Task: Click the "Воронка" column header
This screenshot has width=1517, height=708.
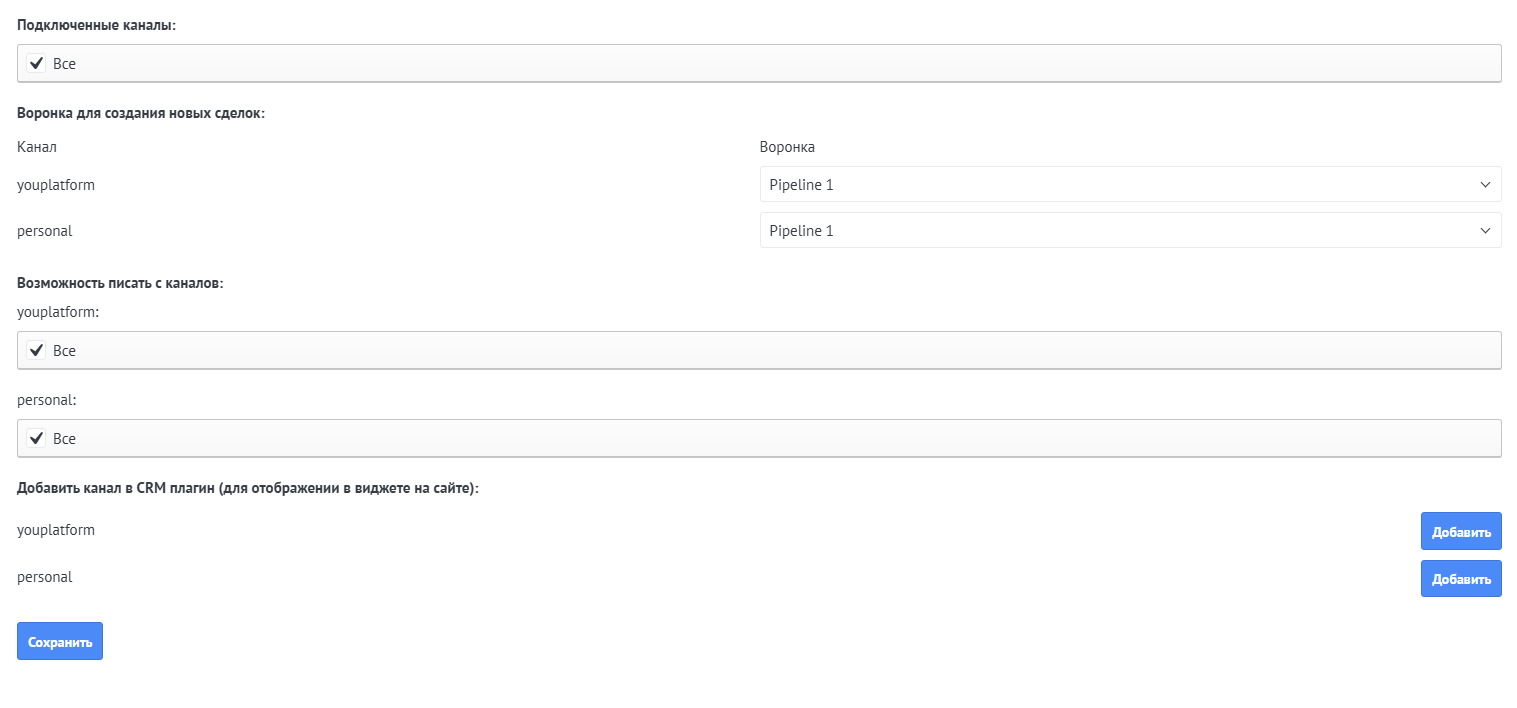Action: tap(787, 147)
